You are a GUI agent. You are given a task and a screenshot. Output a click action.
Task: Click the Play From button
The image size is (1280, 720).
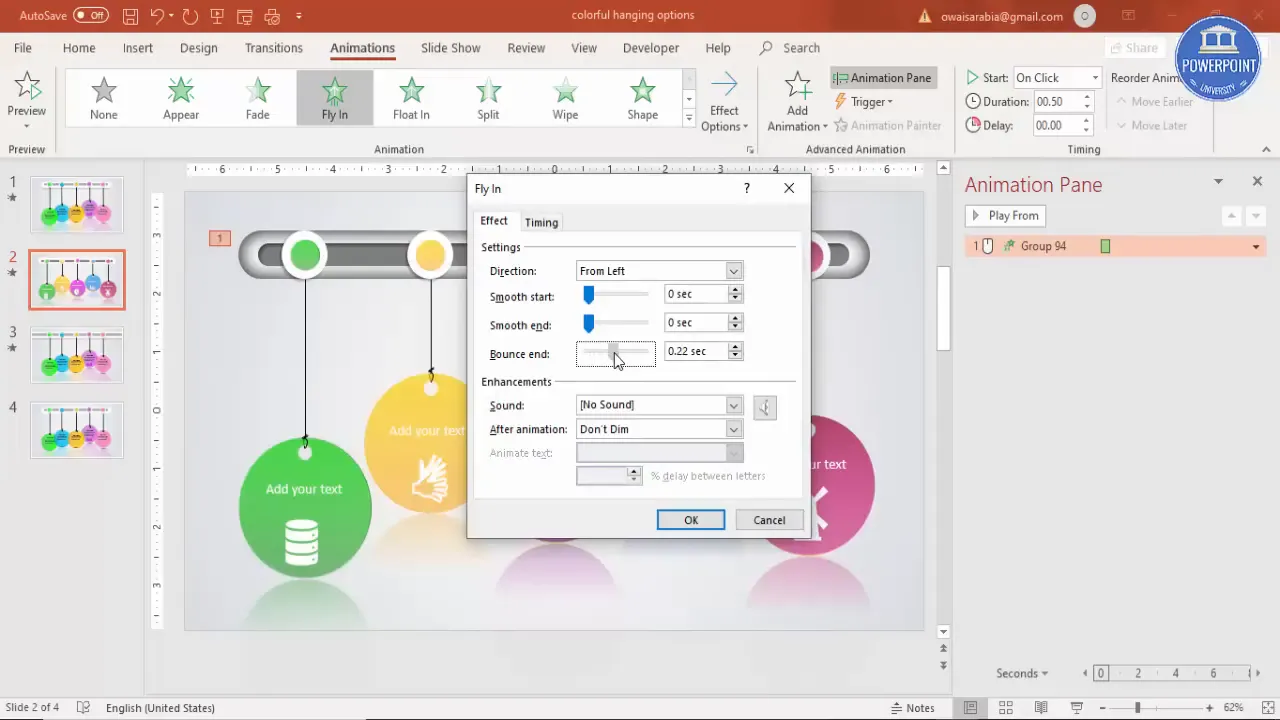[x=1006, y=216]
